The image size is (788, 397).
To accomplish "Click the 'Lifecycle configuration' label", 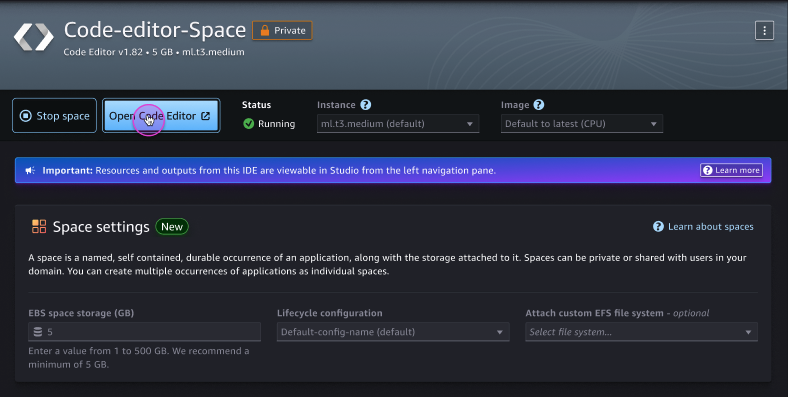I will [x=330, y=313].
